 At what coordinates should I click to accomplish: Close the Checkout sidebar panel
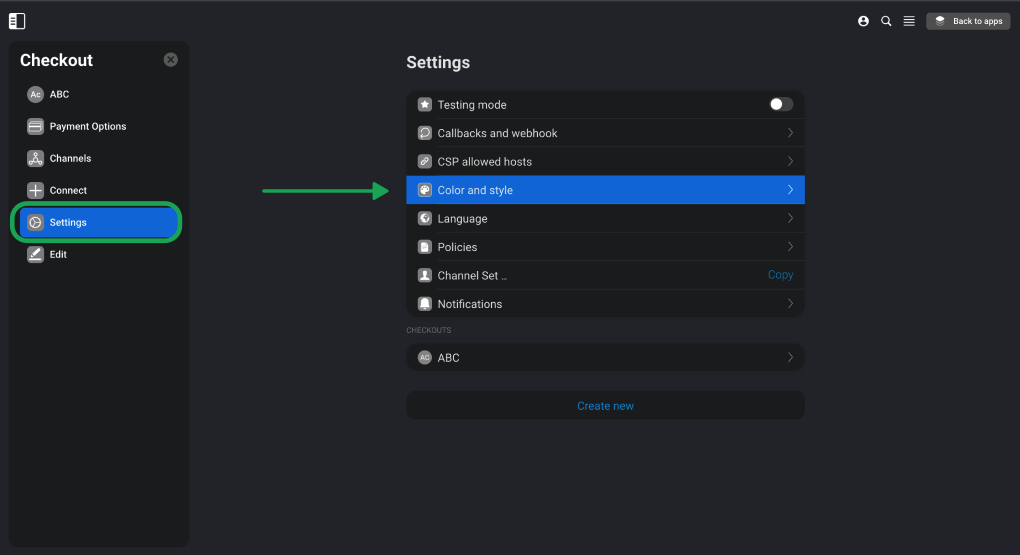tap(170, 60)
